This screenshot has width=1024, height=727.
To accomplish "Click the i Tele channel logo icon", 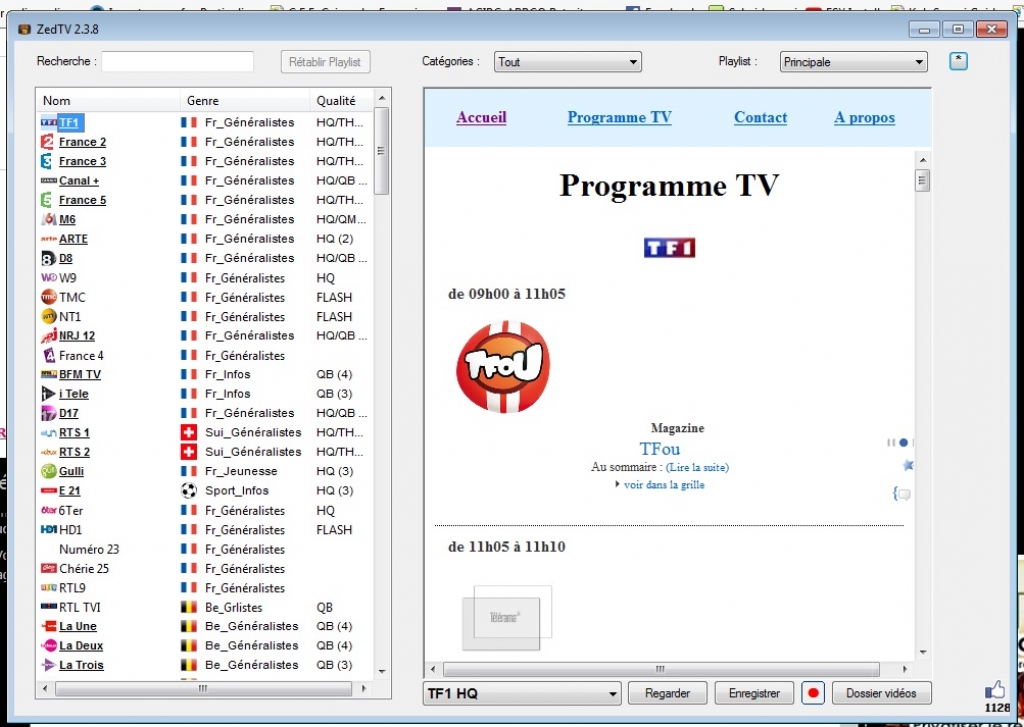I will 49,394.
